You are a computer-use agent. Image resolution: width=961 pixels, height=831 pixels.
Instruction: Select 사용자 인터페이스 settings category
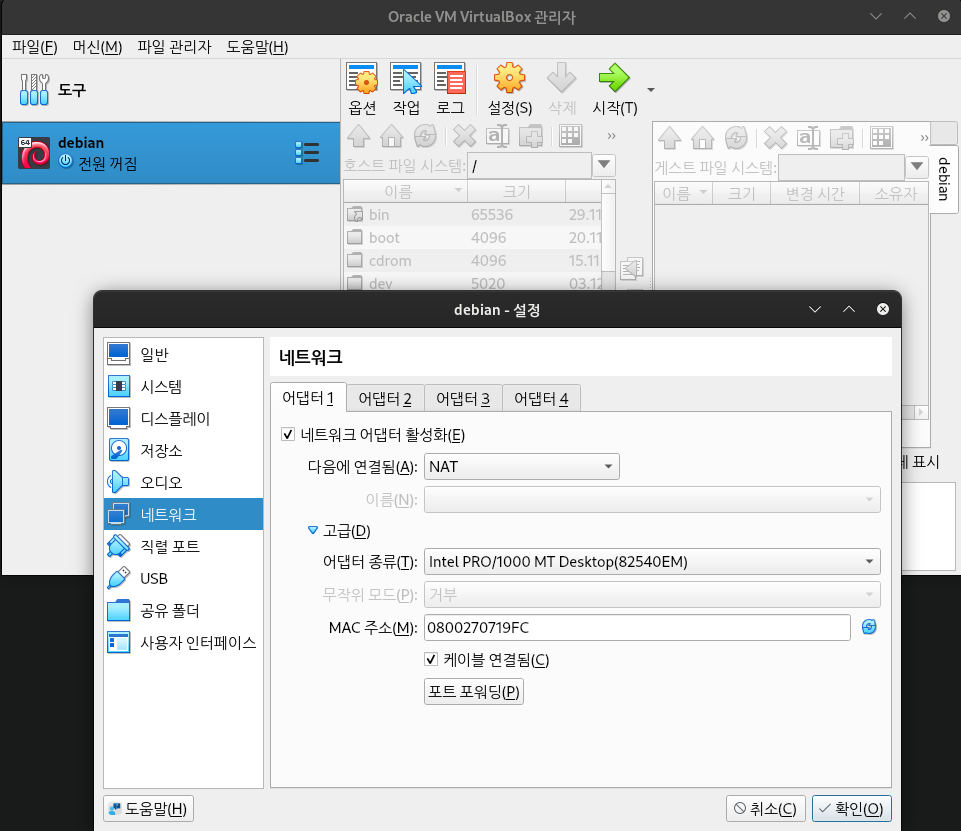click(x=183, y=642)
